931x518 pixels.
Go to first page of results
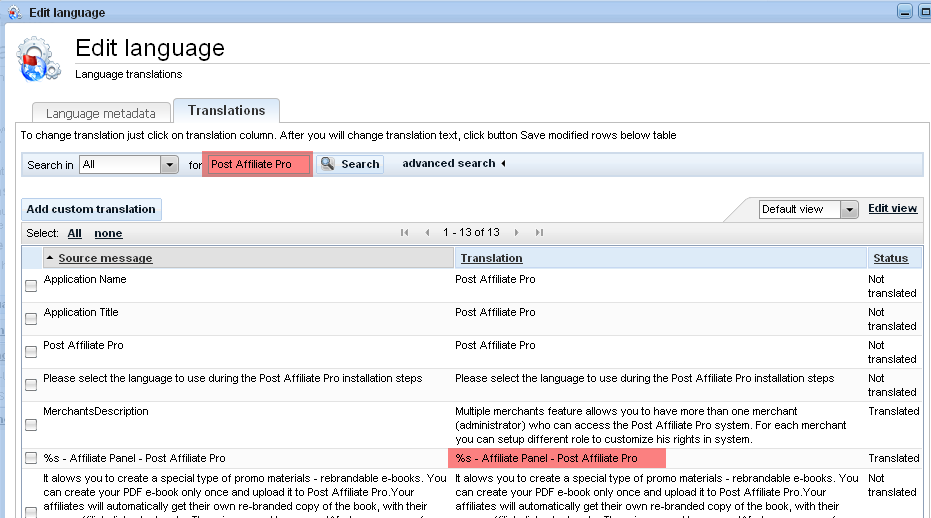pos(404,232)
